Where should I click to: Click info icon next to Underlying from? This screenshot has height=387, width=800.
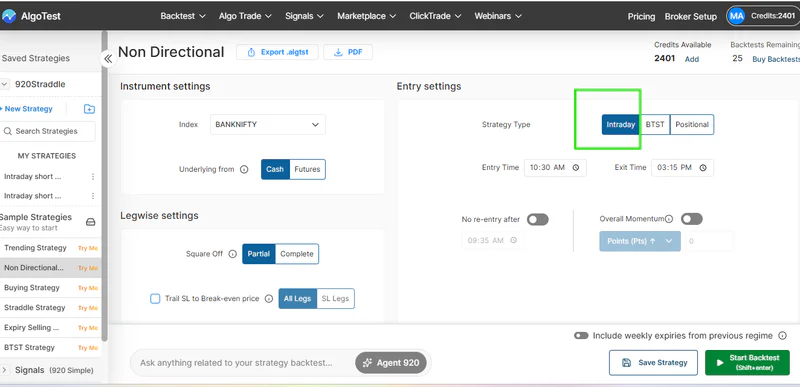[x=244, y=169]
